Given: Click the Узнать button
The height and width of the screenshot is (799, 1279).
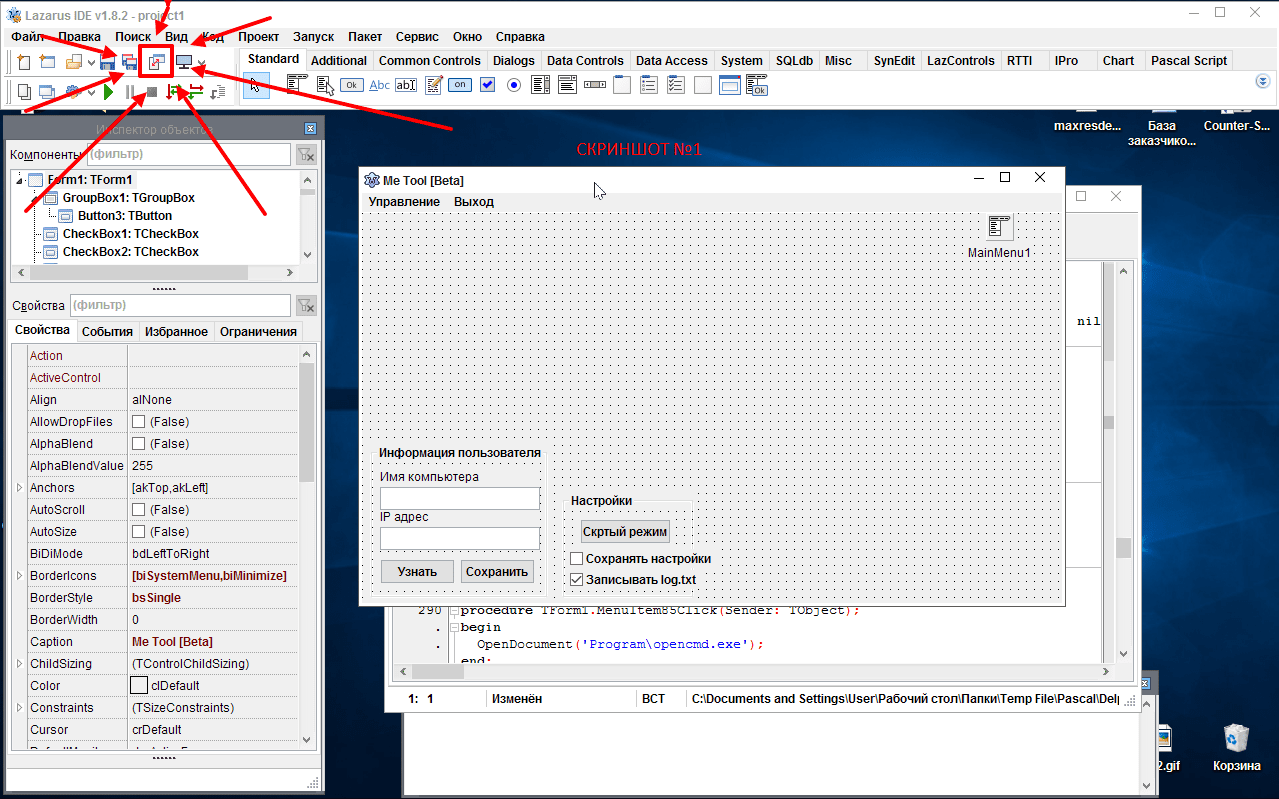Looking at the screenshot, I should point(417,572).
